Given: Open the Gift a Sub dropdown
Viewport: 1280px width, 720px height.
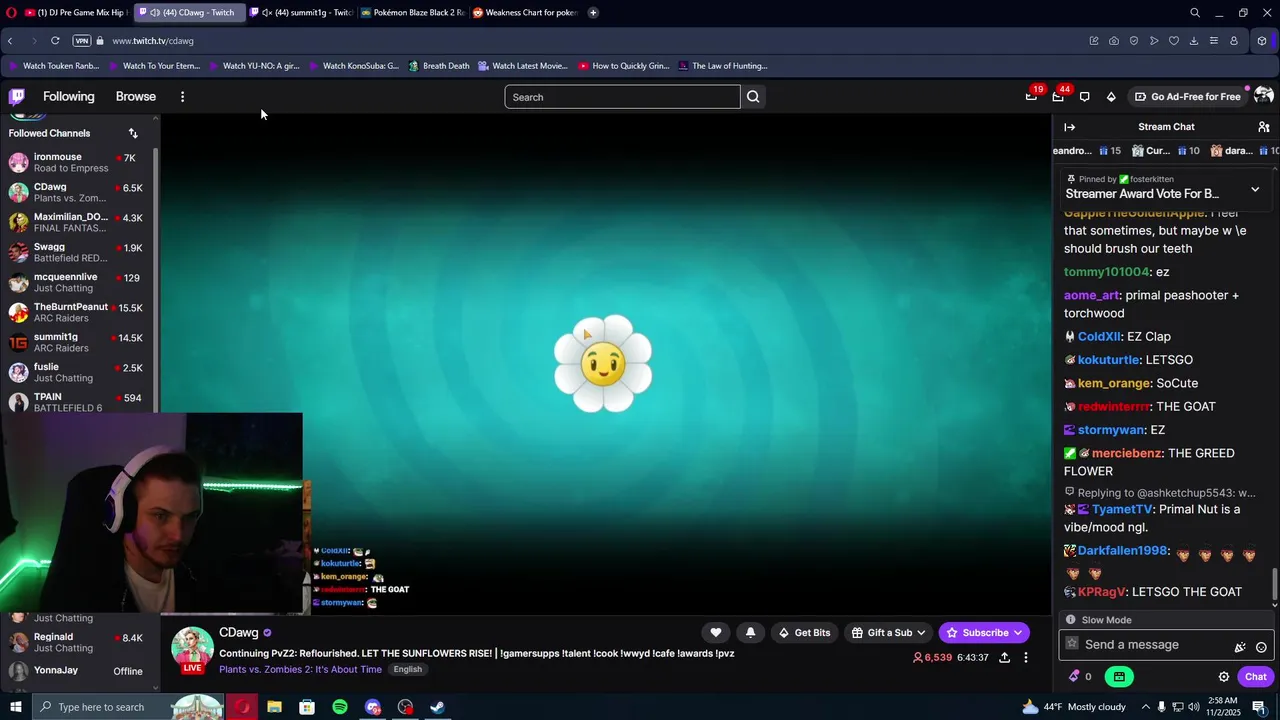Looking at the screenshot, I should coord(889,632).
